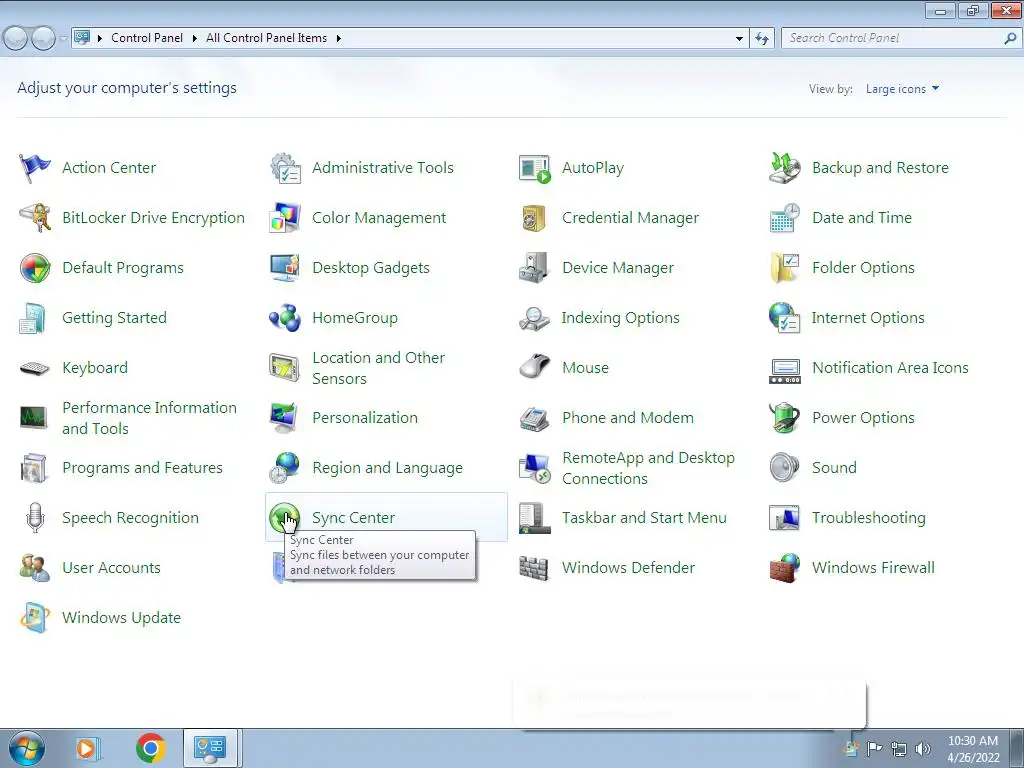Open the User Accounts people icon

[35, 568]
